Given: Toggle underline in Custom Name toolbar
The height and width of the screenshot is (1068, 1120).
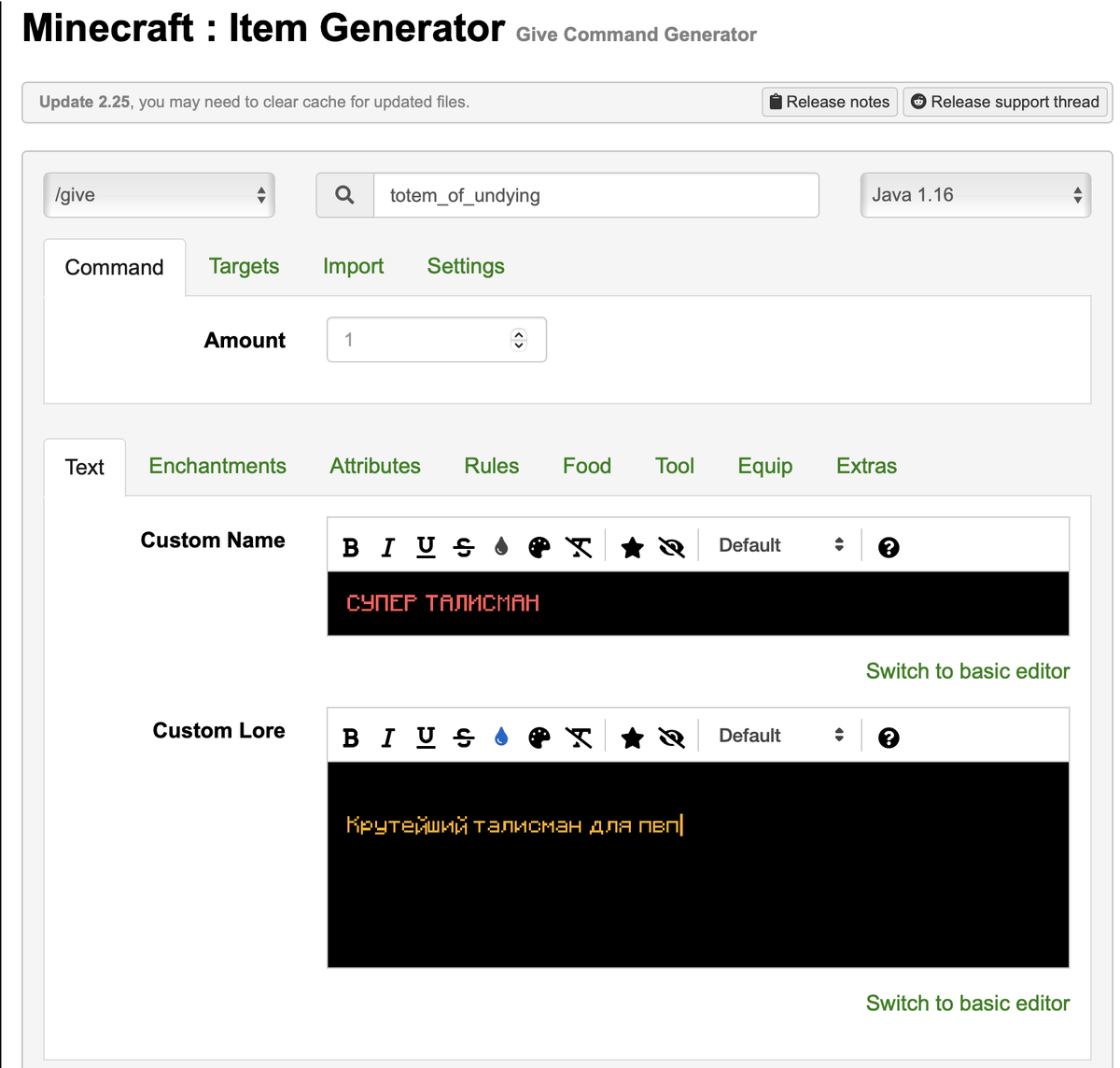Looking at the screenshot, I should [426, 547].
